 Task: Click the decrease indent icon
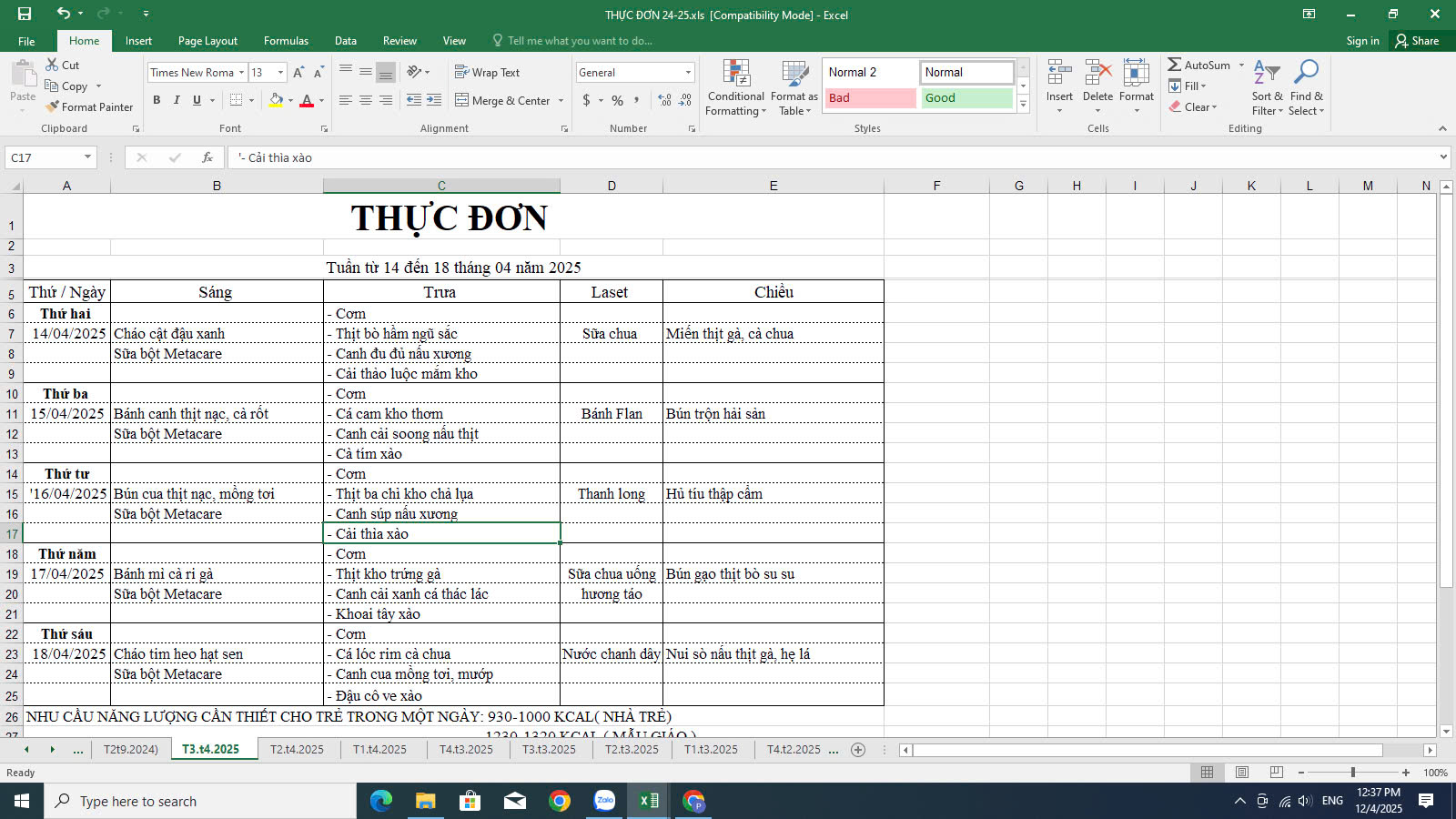[414, 100]
